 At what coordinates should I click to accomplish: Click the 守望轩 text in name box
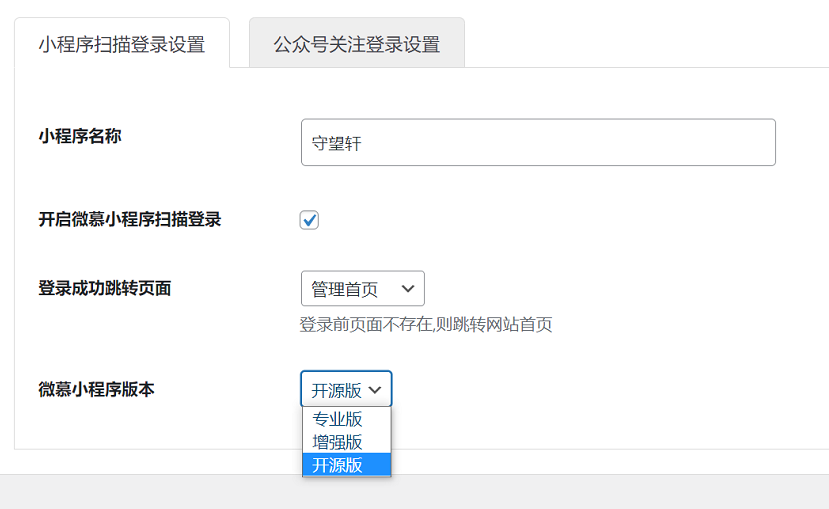(x=336, y=143)
